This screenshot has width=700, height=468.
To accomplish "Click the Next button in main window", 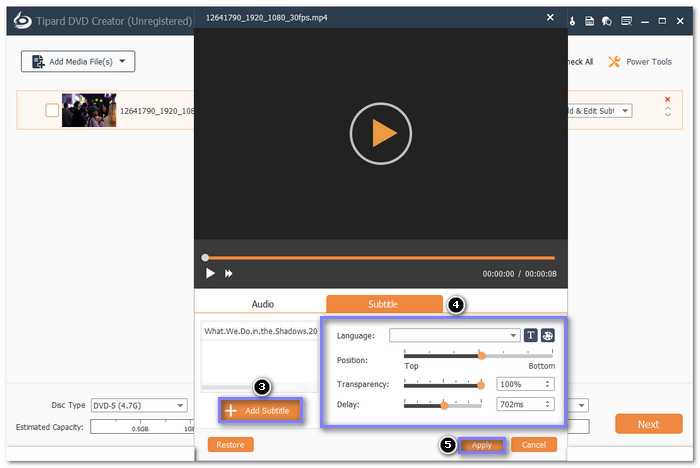I will [649, 424].
